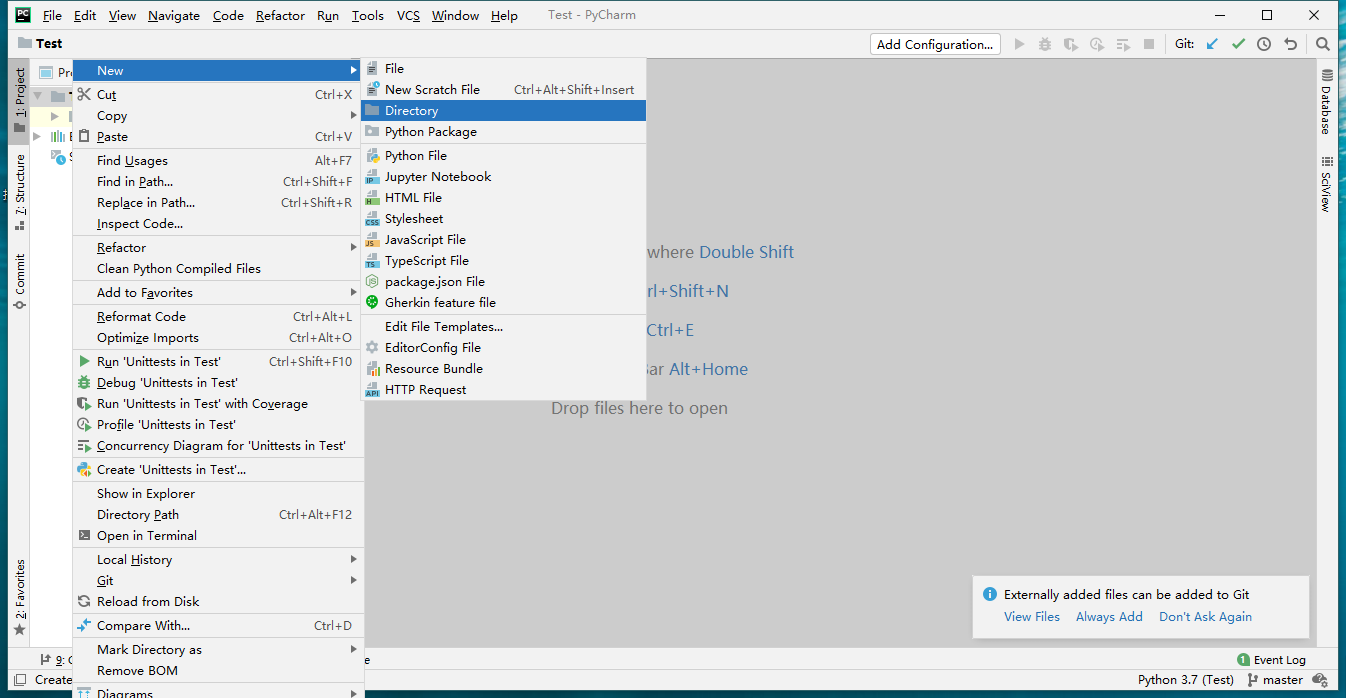Choose Show in Explorer
The width and height of the screenshot is (1346, 698).
(x=218, y=494)
